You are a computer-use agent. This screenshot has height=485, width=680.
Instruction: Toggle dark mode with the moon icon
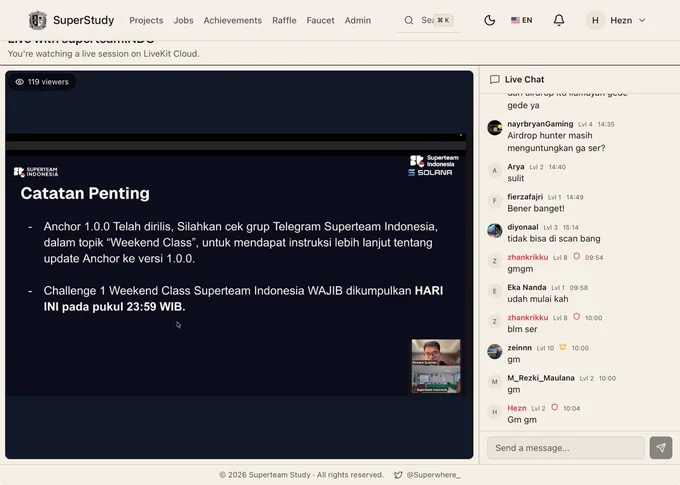(490, 20)
